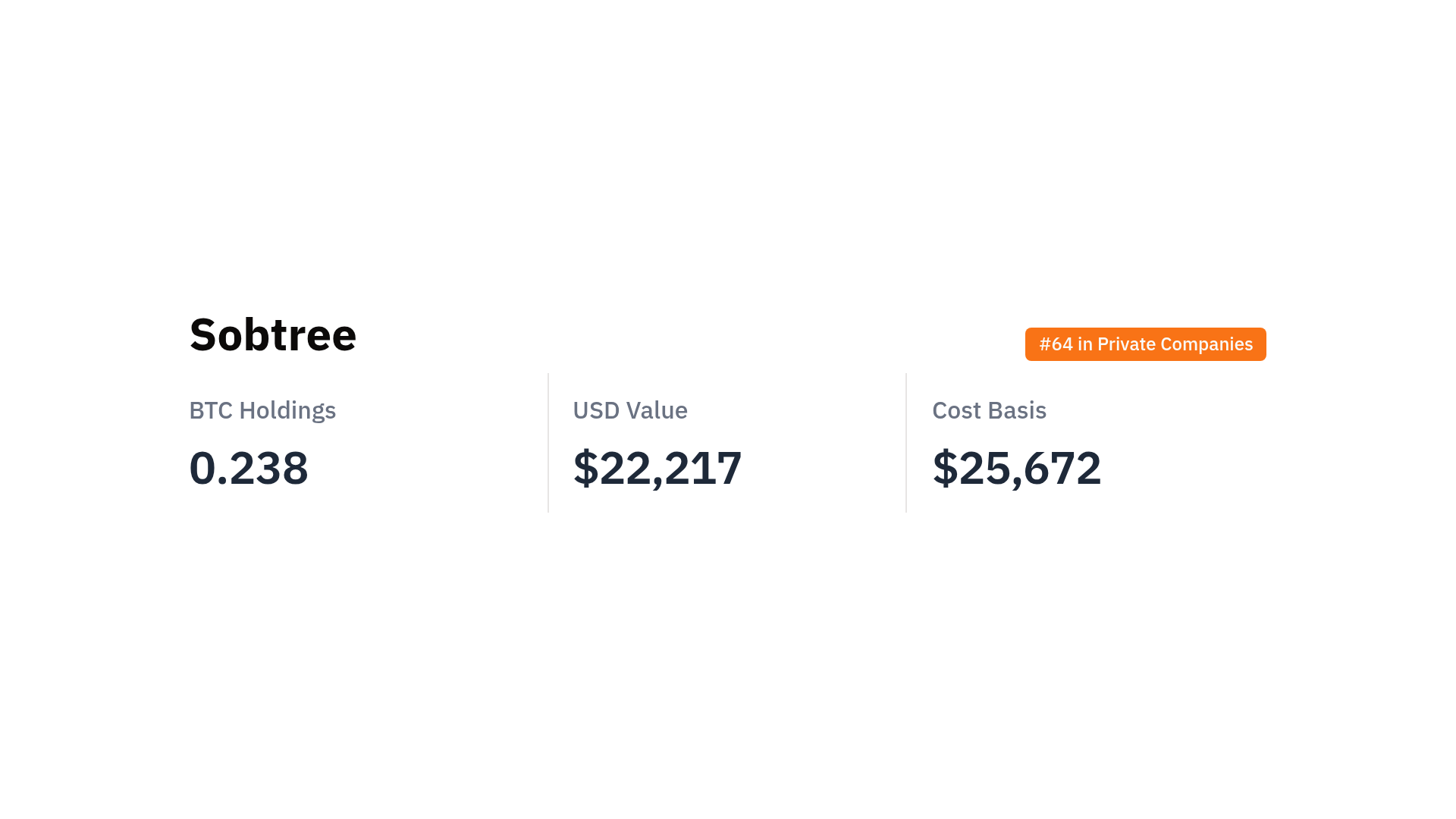Select the $22,217 USD value figure

(x=657, y=468)
